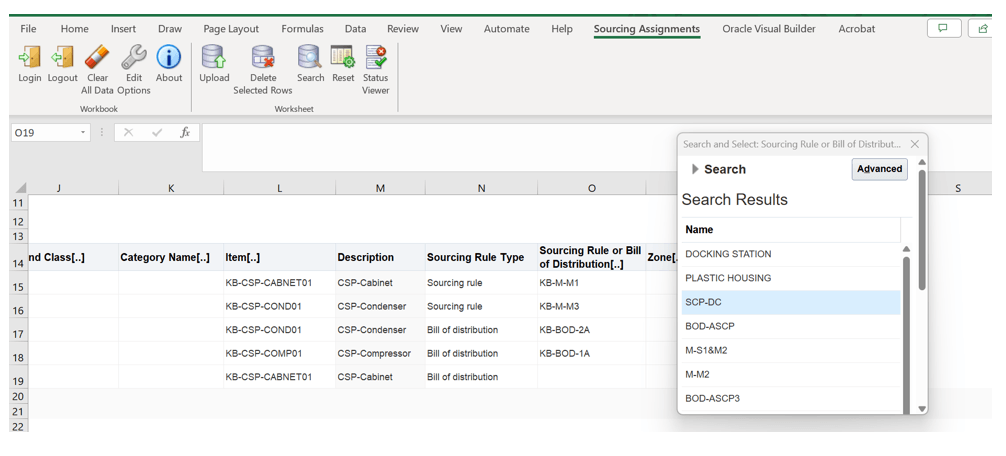Click the KB-M-M1 cell
The image size is (1006, 456).
coord(592,283)
